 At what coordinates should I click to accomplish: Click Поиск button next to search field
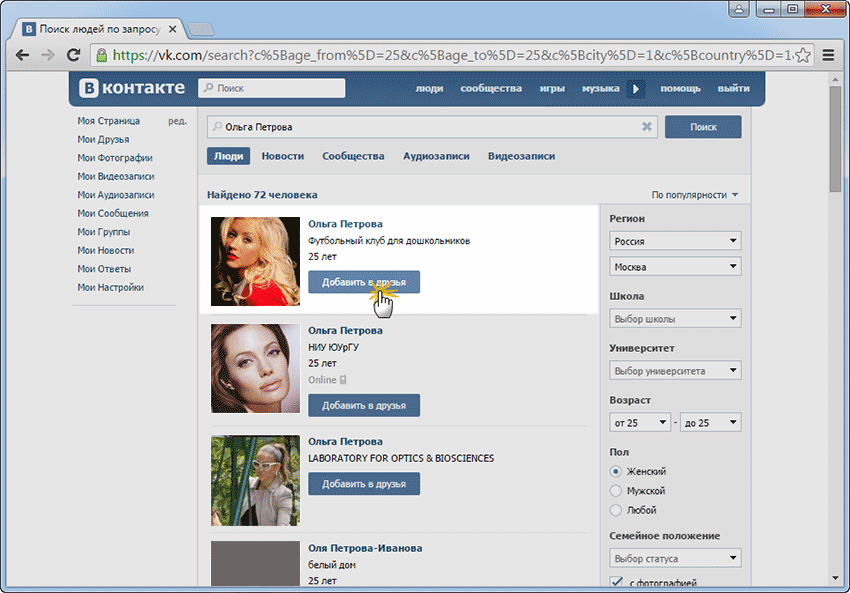(x=703, y=127)
